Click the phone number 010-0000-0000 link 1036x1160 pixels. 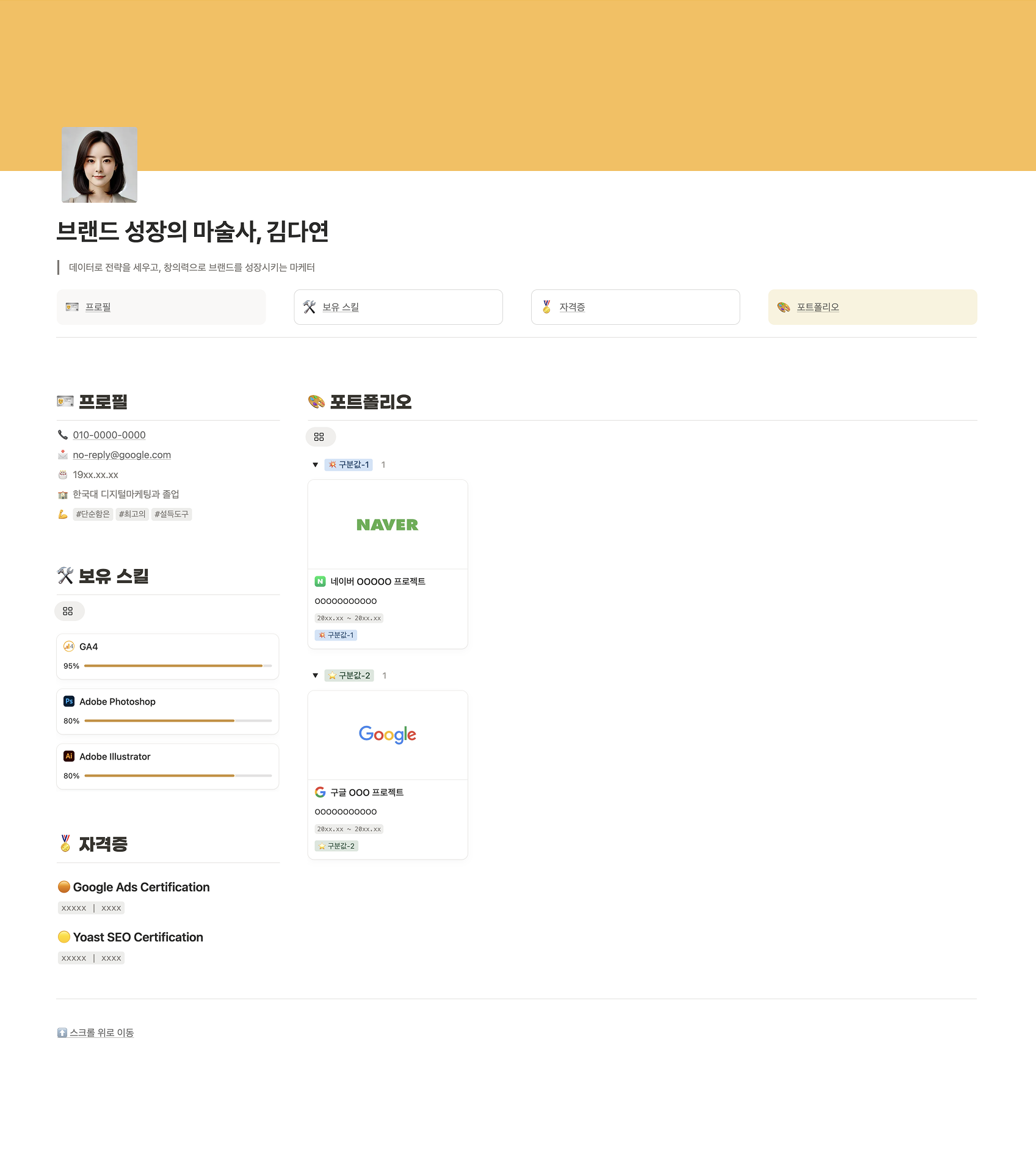pyautogui.click(x=109, y=435)
